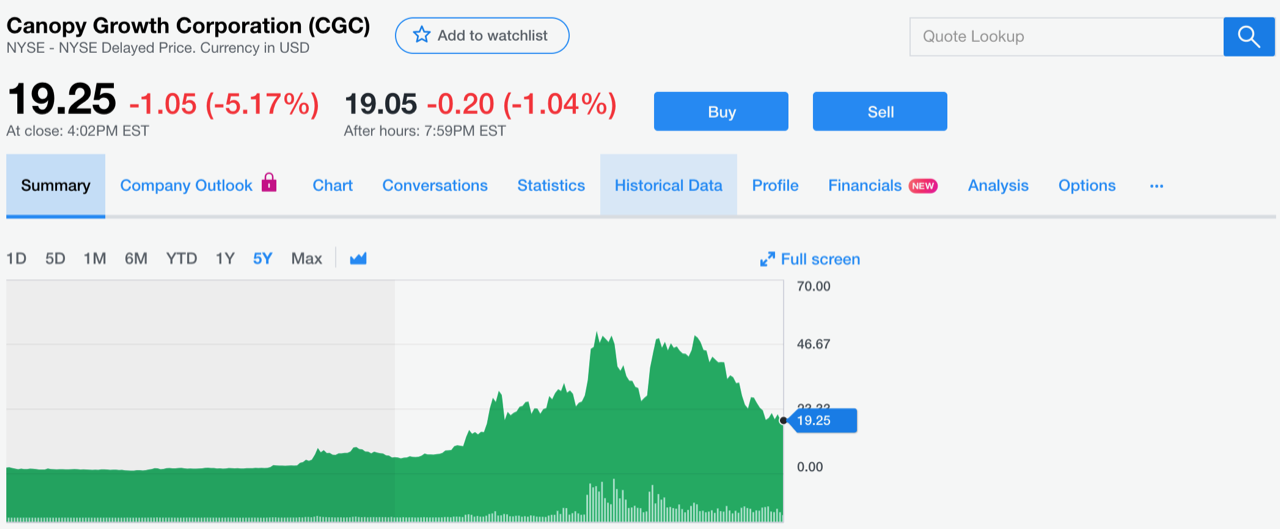Viewport: 1280px width, 529px height.
Task: Click "At close: 4:02PM EST" text
Action: click(x=77, y=130)
